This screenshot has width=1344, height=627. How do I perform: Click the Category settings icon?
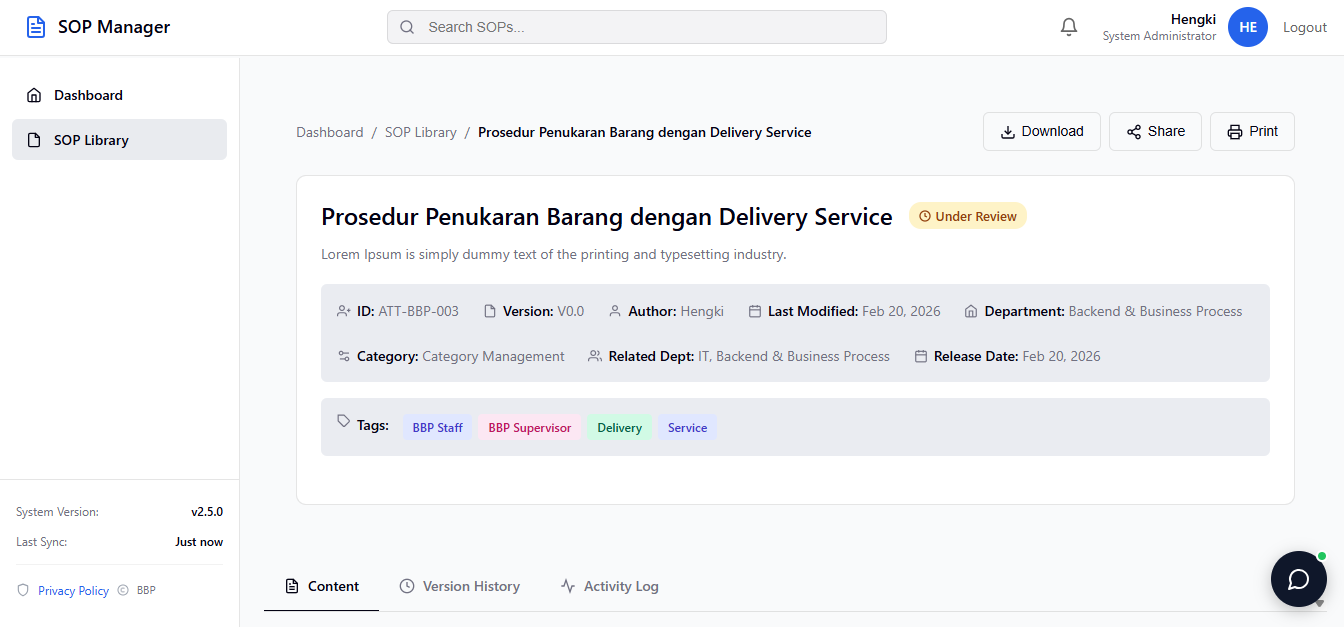pos(344,356)
